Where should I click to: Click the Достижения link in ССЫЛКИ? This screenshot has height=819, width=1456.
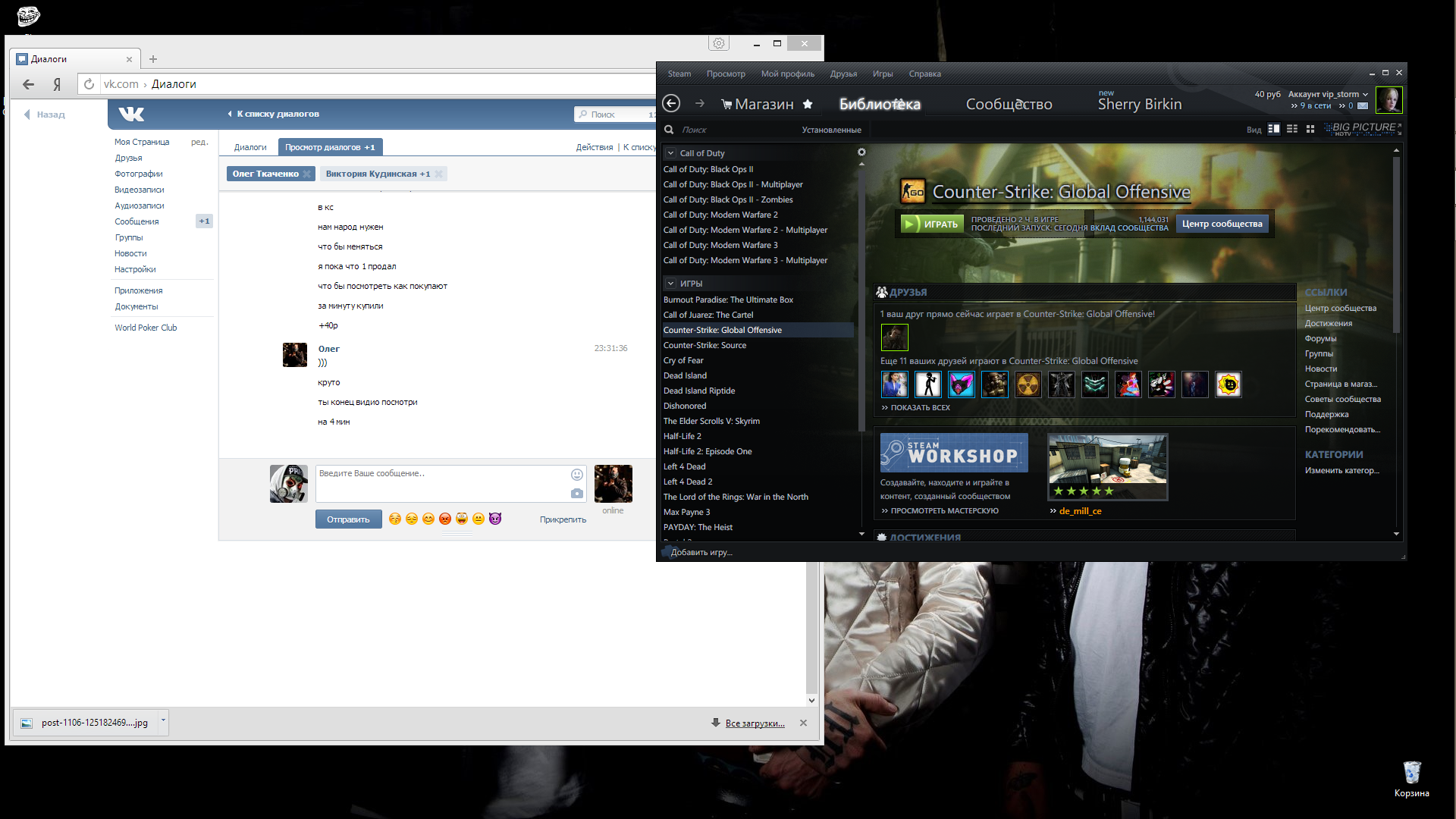pos(1329,323)
